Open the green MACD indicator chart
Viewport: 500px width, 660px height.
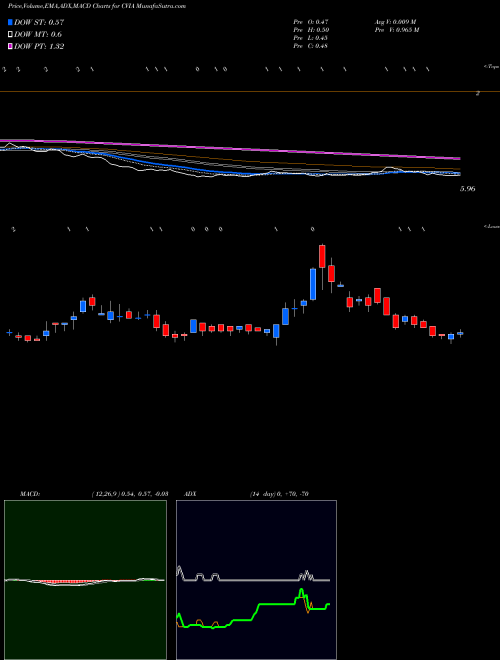tap(85, 580)
